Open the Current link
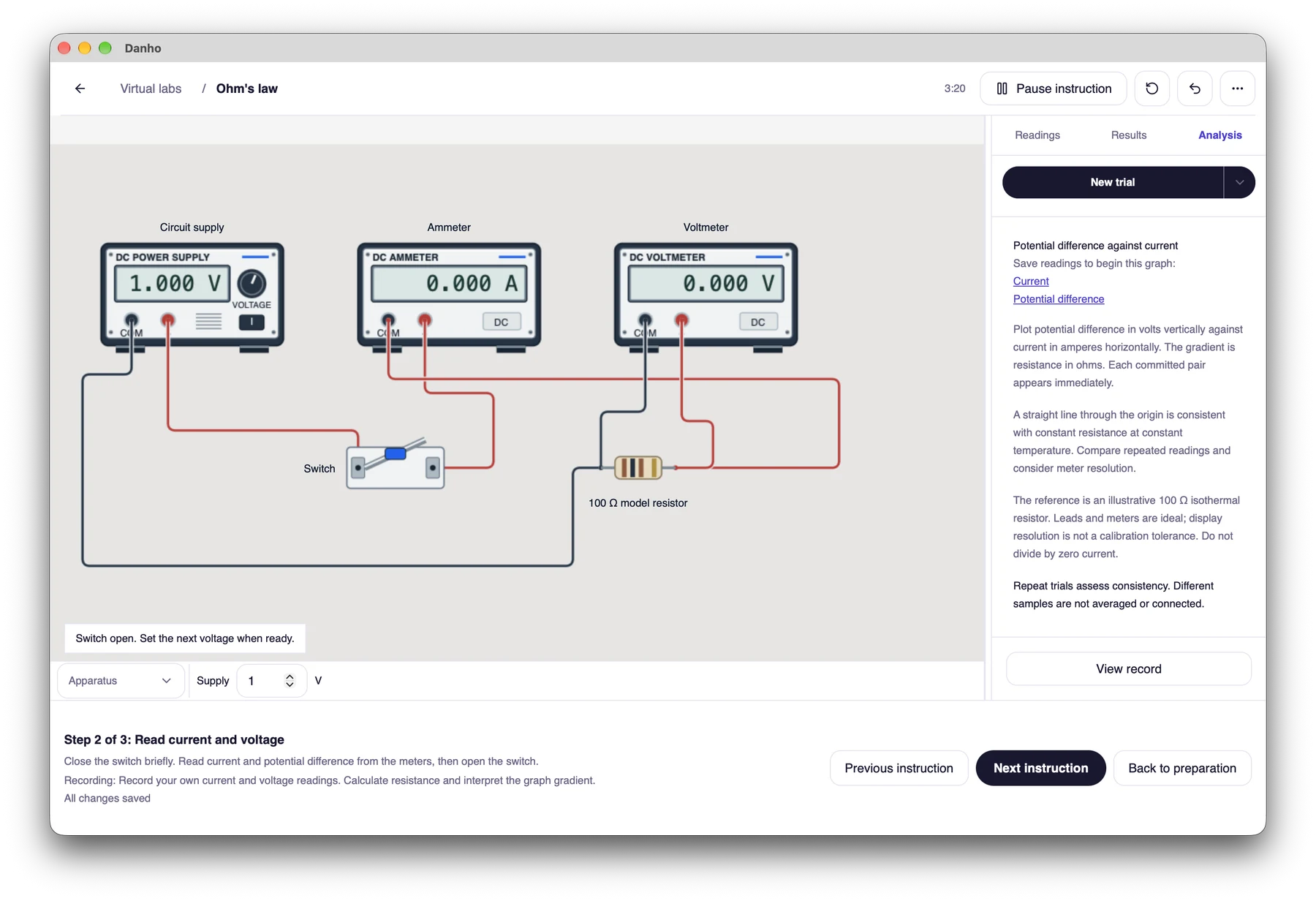The width and height of the screenshot is (1316, 901). (x=1031, y=282)
